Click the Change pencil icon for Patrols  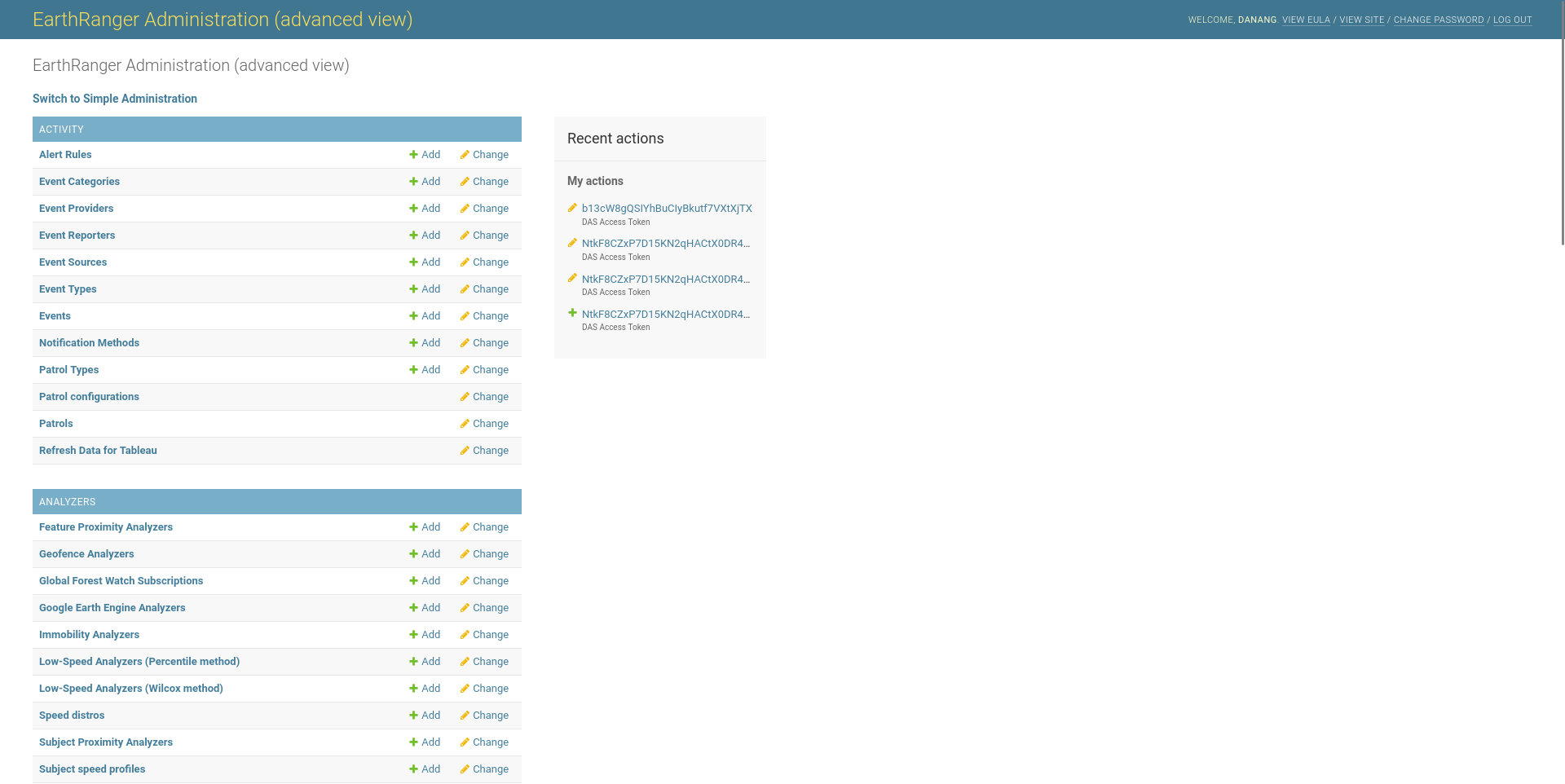465,424
